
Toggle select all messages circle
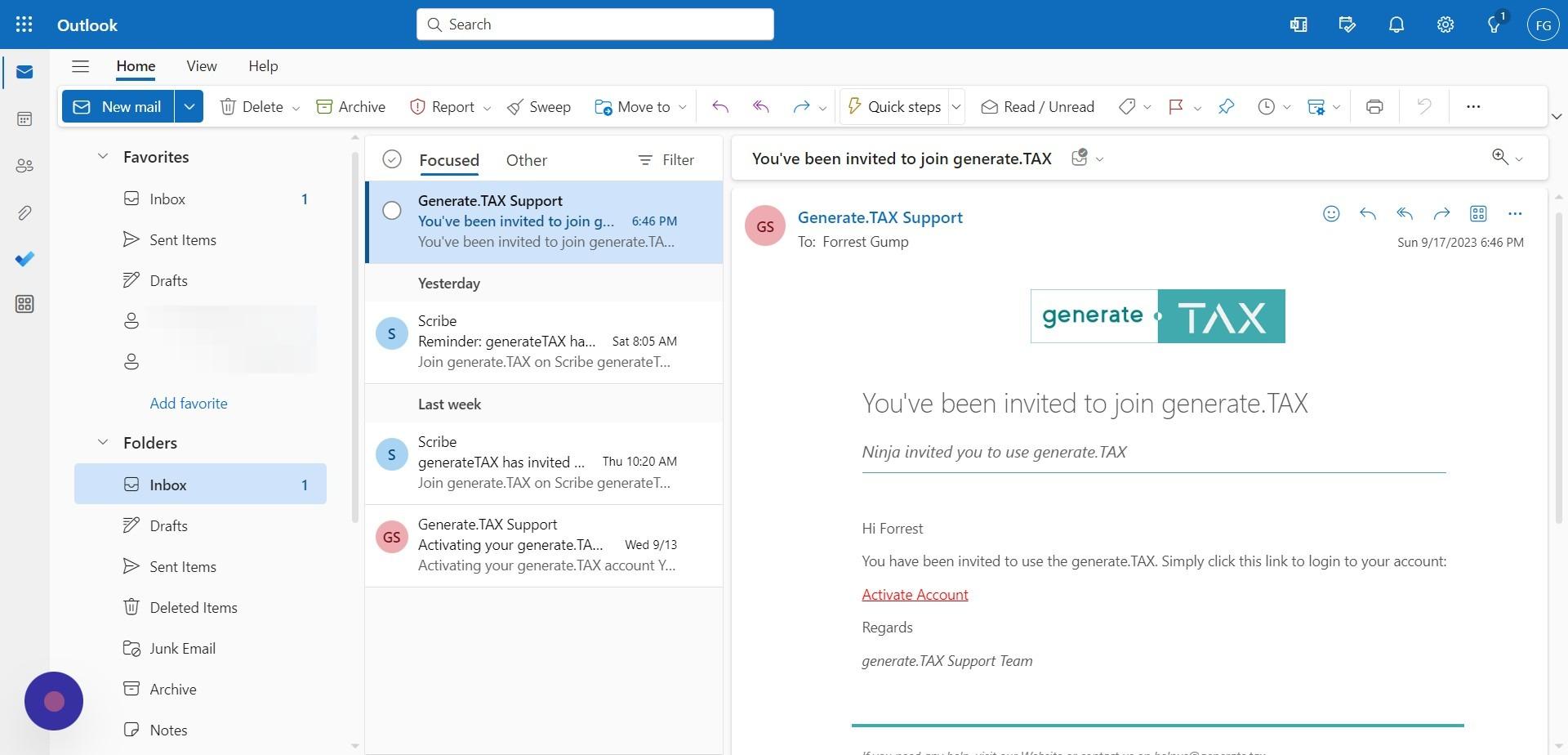click(x=392, y=159)
